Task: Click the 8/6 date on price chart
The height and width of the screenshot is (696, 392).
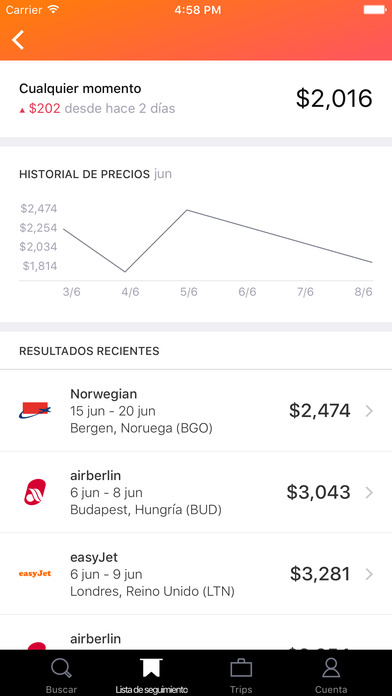Action: pos(364,293)
